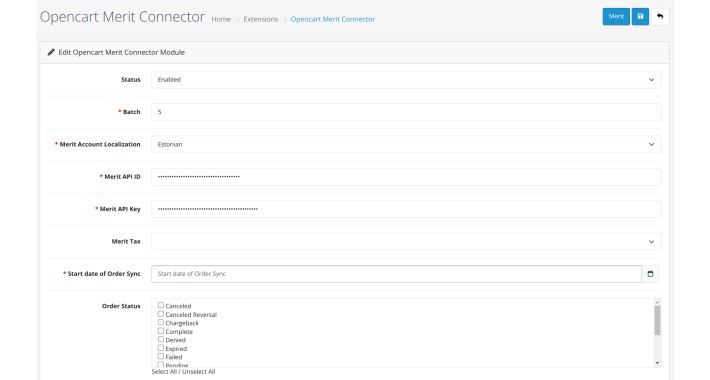Tick the Denied checkbox
Screen dimensions: 710x380
click(x=161, y=339)
